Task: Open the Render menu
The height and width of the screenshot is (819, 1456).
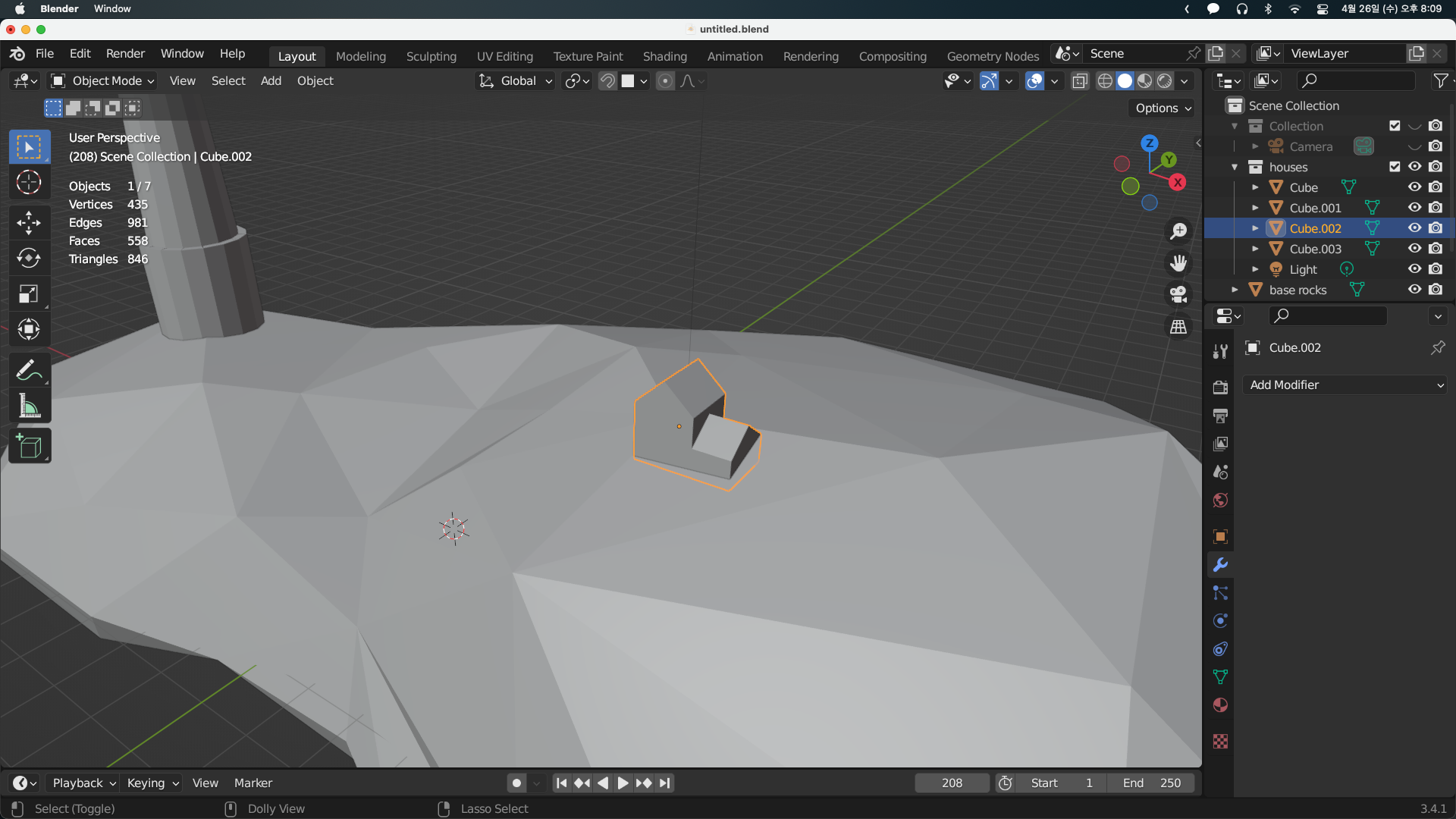Action: point(125,54)
